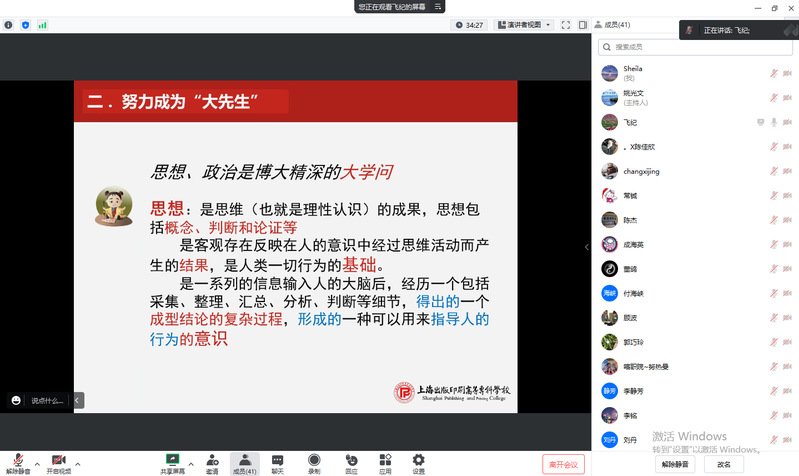The height and width of the screenshot is (476, 799).
Task: Open meeting Settings (设置) gear icon
Action: [x=419, y=461]
